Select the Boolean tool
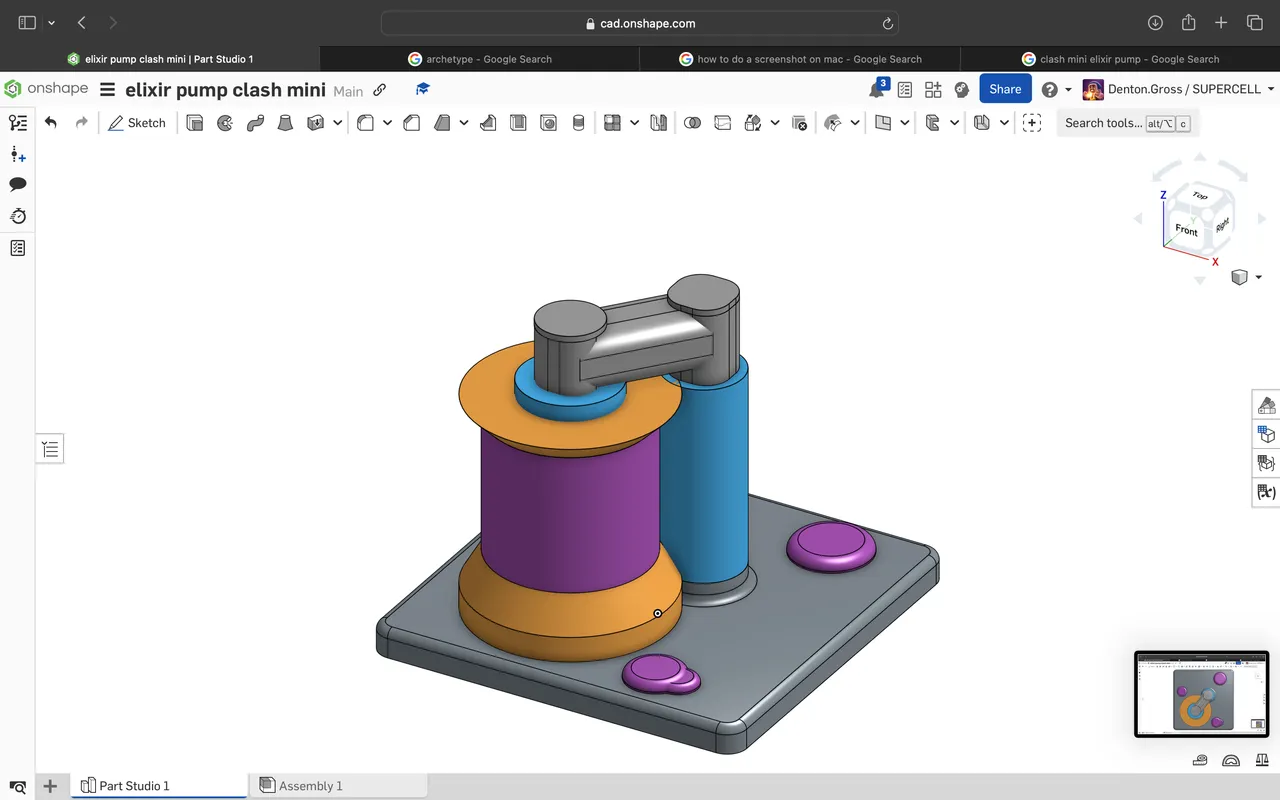 coord(692,123)
